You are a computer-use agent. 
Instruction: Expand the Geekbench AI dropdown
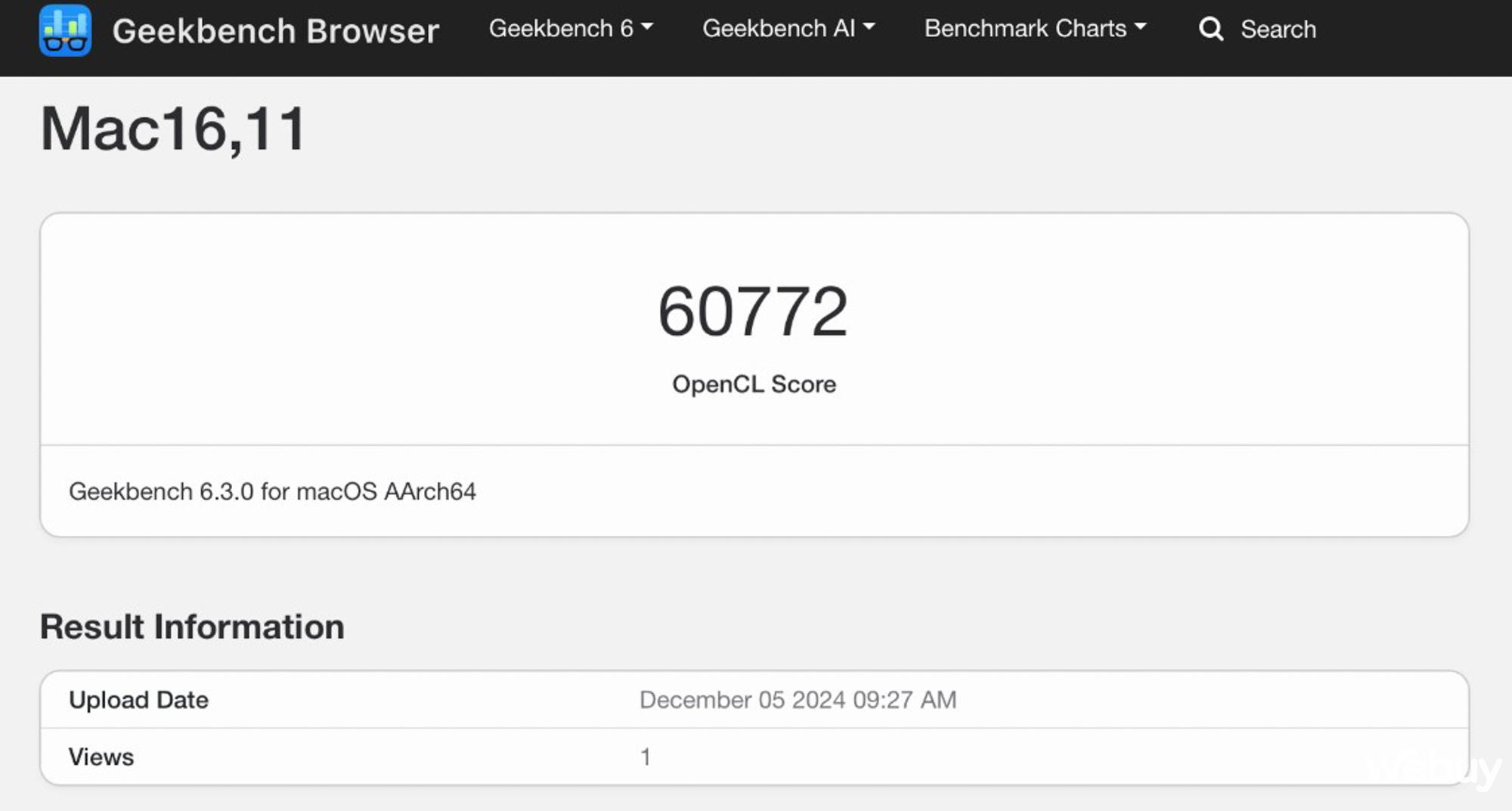point(788,29)
